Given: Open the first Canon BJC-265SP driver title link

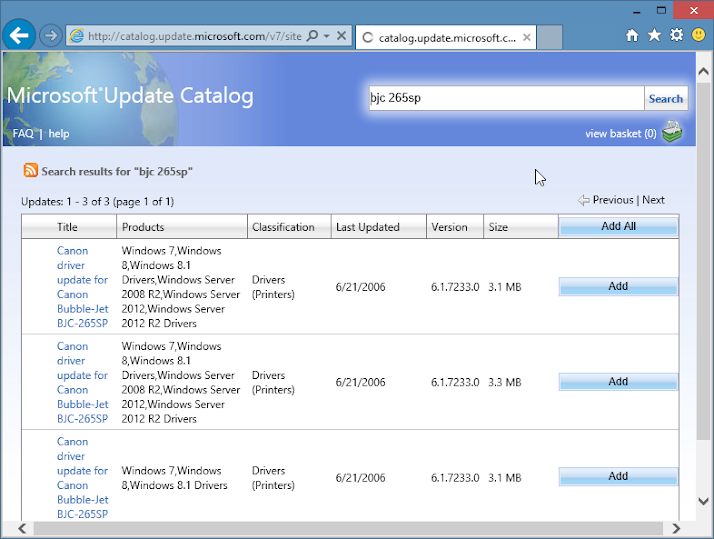Looking at the screenshot, I should point(82,287).
